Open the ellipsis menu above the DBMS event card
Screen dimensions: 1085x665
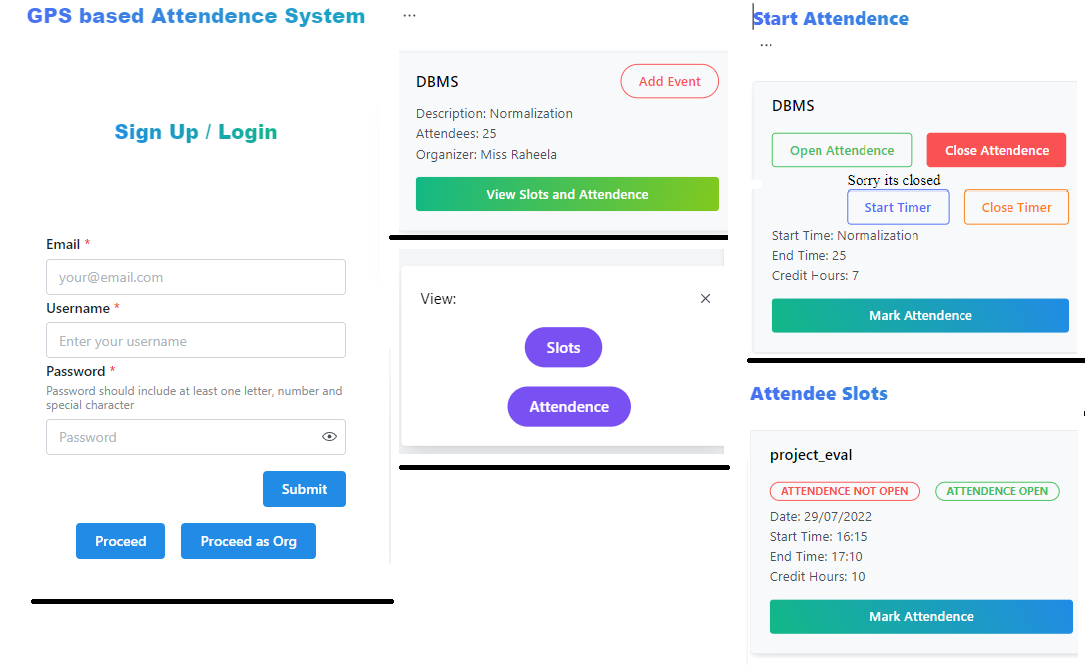409,15
